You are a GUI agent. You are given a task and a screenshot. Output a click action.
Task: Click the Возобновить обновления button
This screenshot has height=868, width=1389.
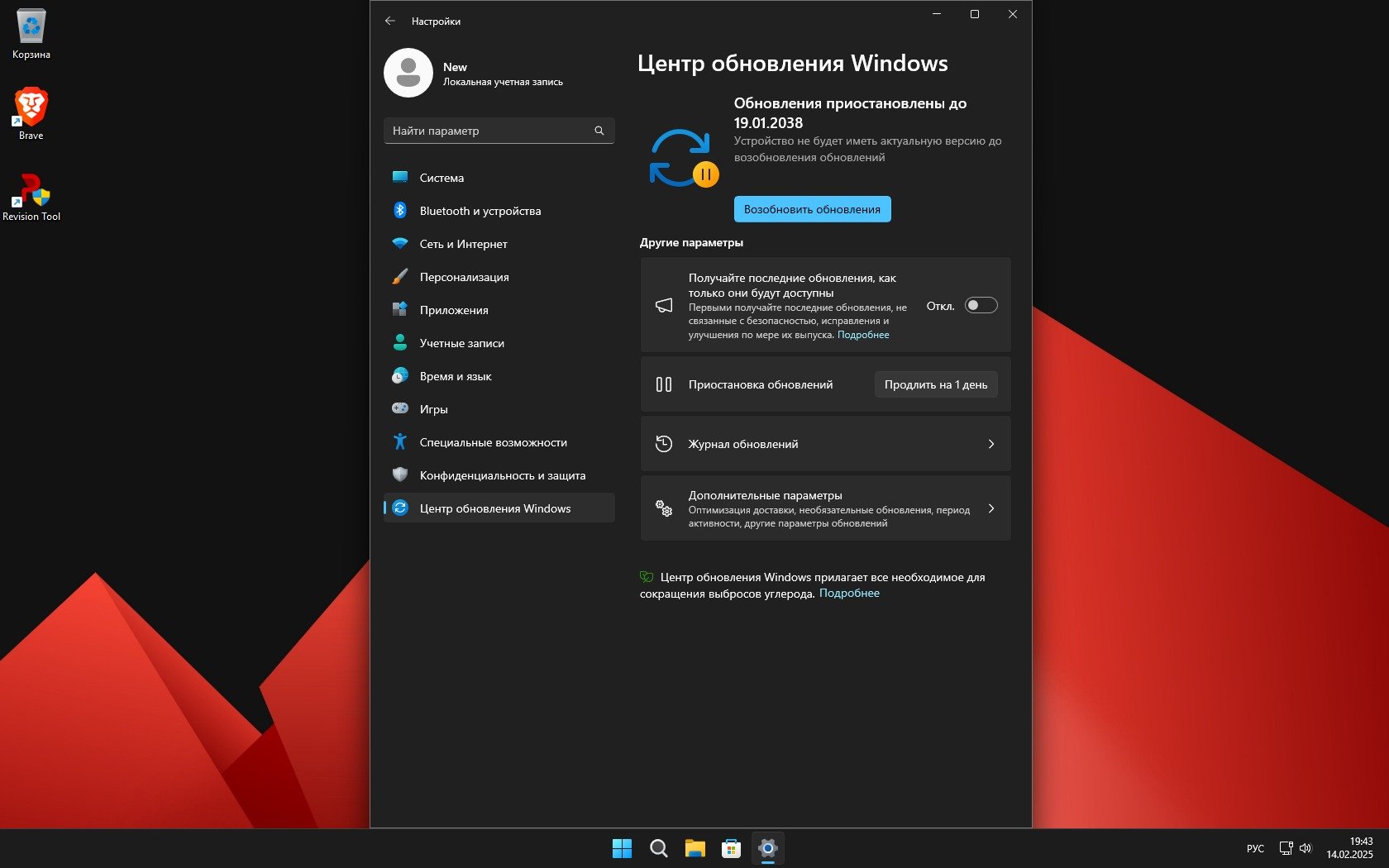(x=812, y=209)
